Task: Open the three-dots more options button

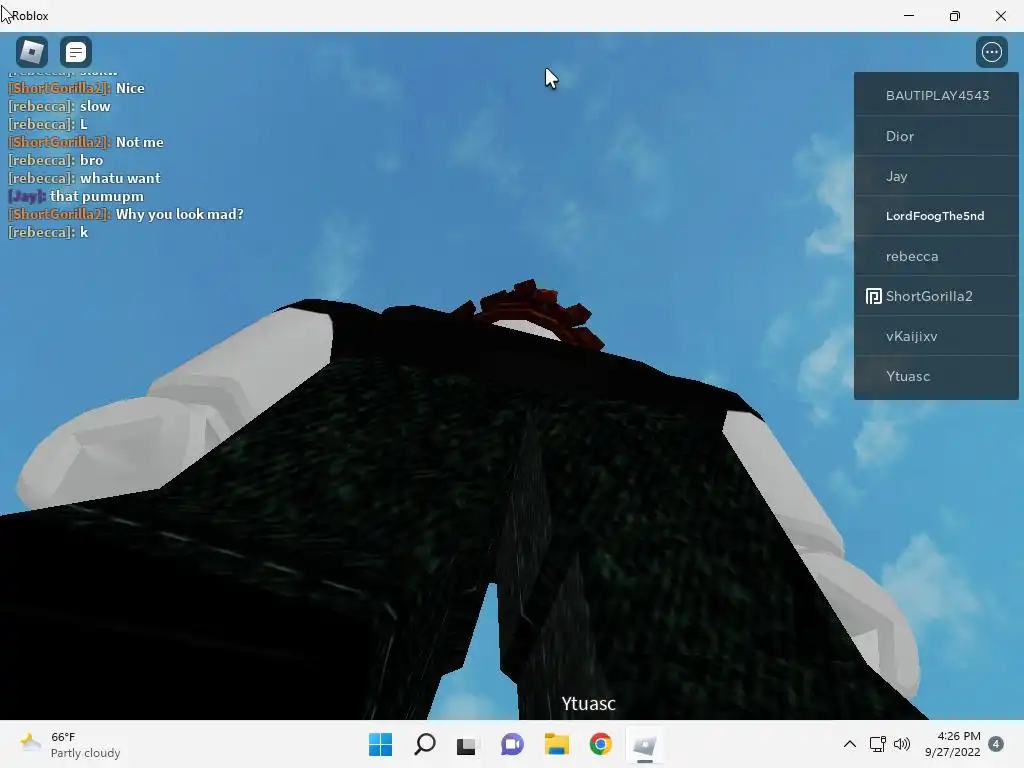Action: pos(991,52)
